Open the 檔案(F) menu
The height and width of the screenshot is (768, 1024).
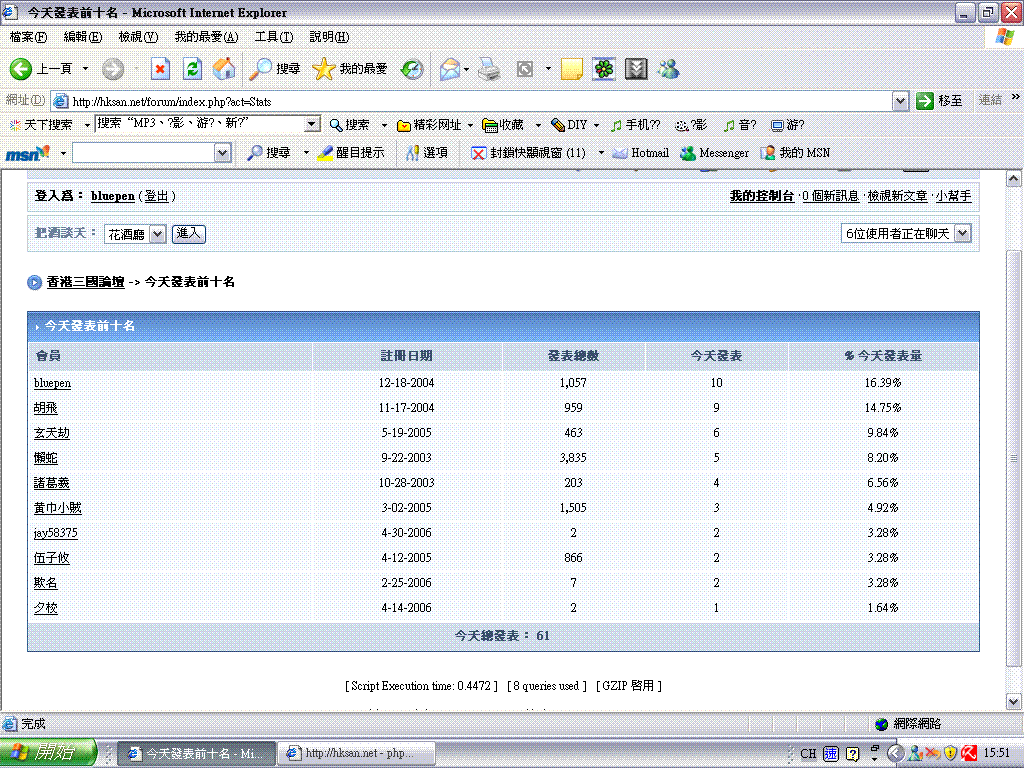[28, 37]
